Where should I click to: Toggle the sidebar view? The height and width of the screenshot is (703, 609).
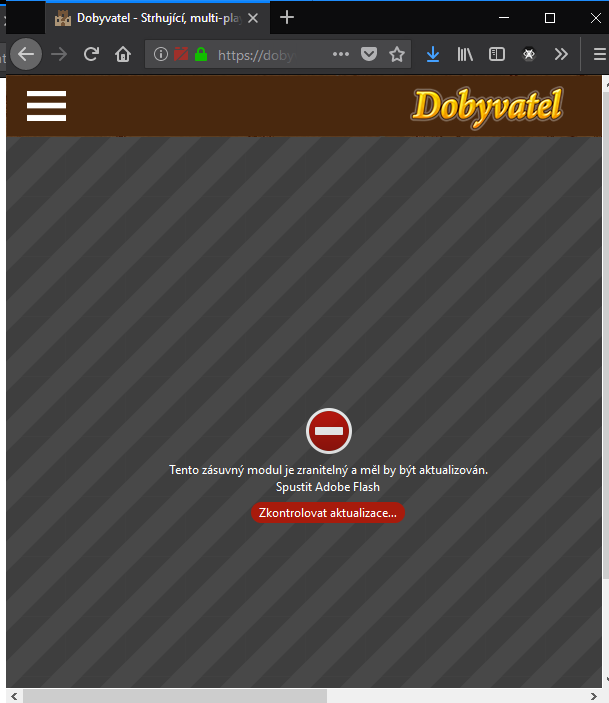click(496, 55)
